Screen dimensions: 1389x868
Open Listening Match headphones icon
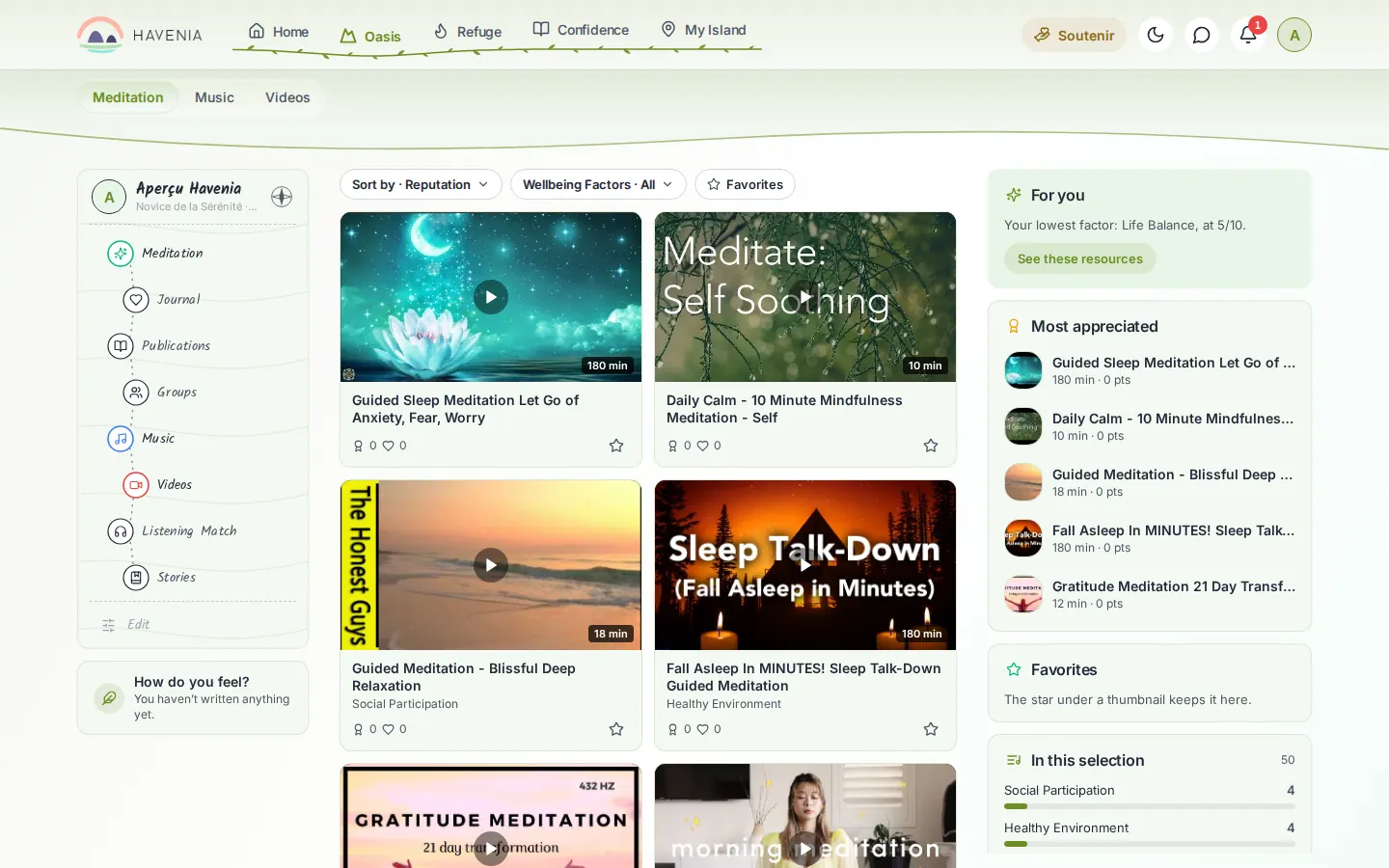coord(120,530)
